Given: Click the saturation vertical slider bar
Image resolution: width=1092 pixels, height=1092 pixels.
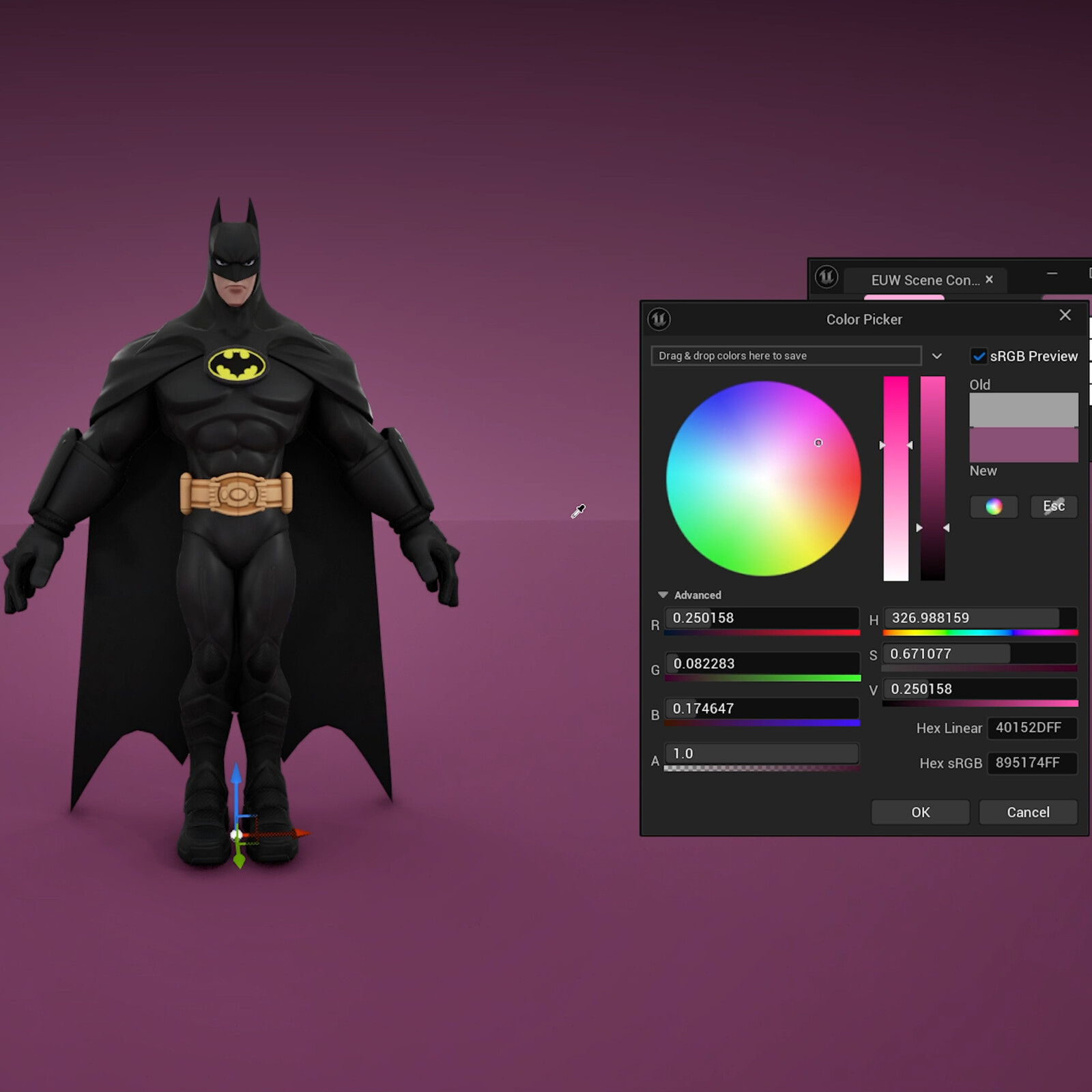Looking at the screenshot, I should pos(895,478).
